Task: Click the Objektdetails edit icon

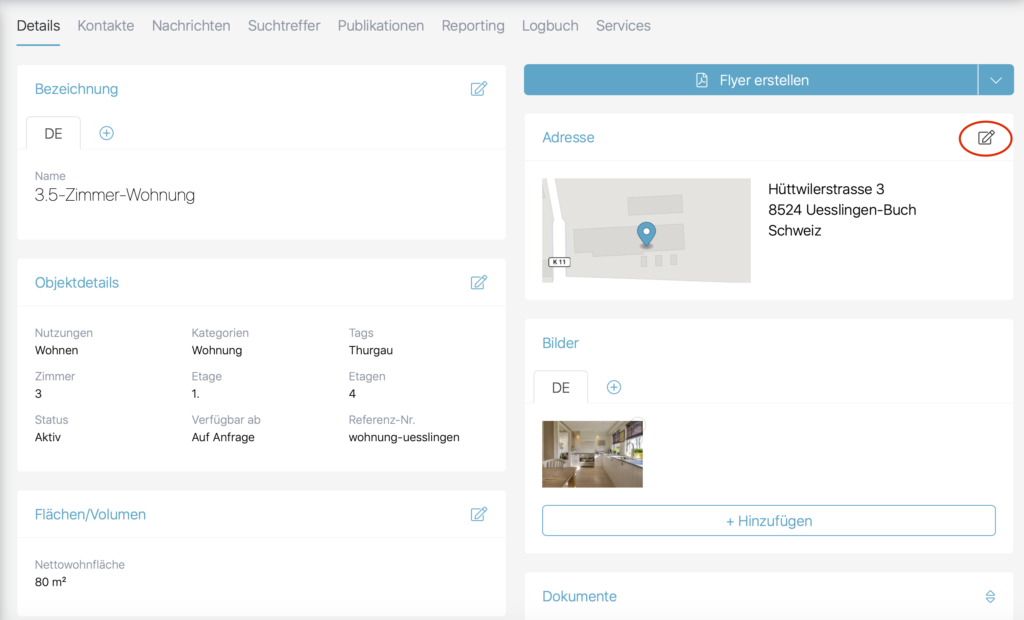Action: click(x=479, y=283)
